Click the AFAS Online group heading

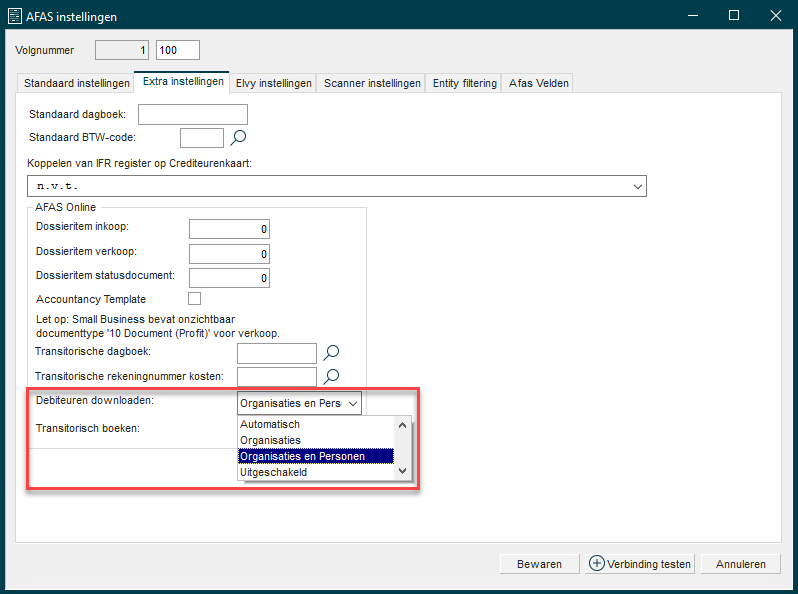[65, 207]
